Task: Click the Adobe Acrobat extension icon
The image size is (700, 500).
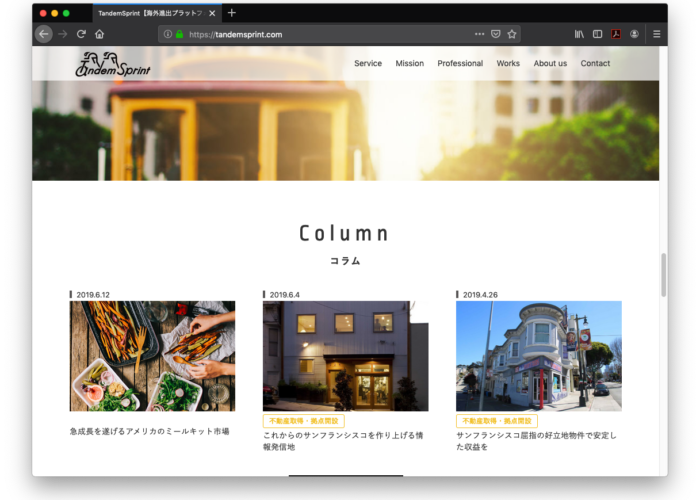Action: (x=616, y=34)
